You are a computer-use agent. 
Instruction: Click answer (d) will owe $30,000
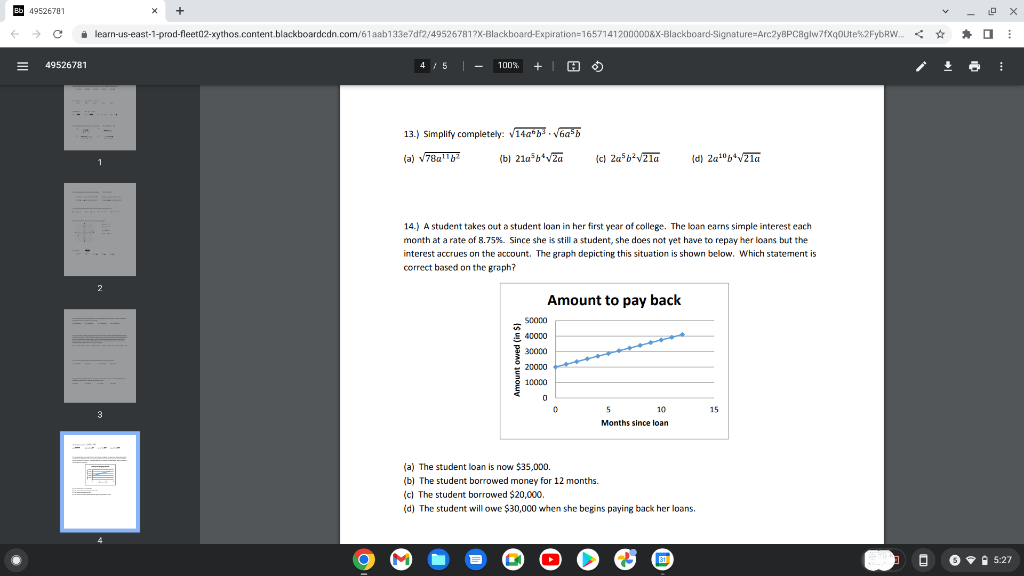click(x=549, y=508)
